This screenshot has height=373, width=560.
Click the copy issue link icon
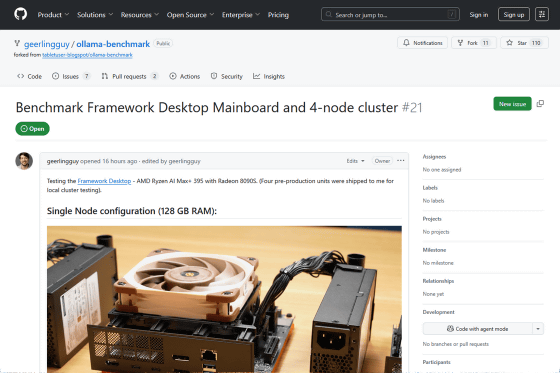(540, 104)
